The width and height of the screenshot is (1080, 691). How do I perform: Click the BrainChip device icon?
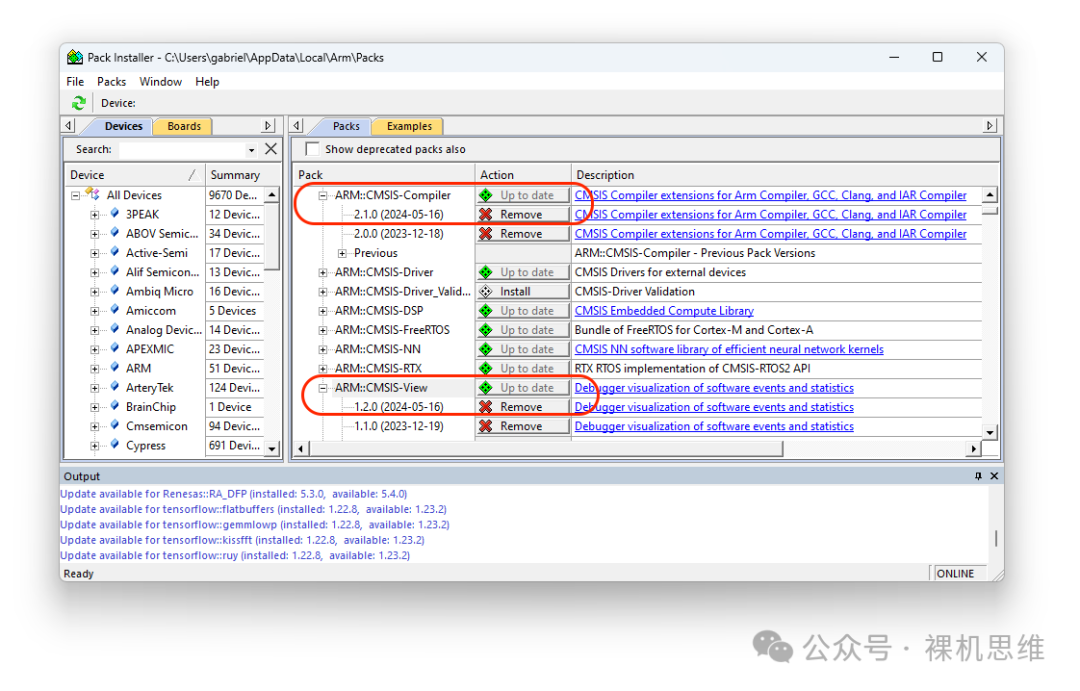pos(115,407)
